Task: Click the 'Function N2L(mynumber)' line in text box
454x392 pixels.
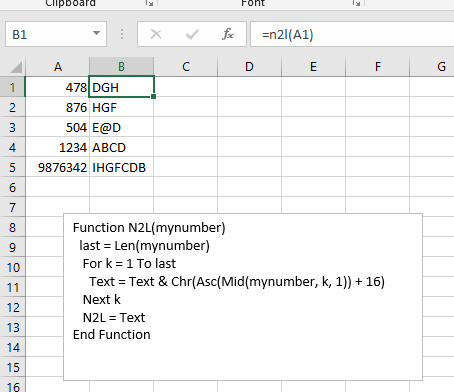Action: (x=149, y=228)
